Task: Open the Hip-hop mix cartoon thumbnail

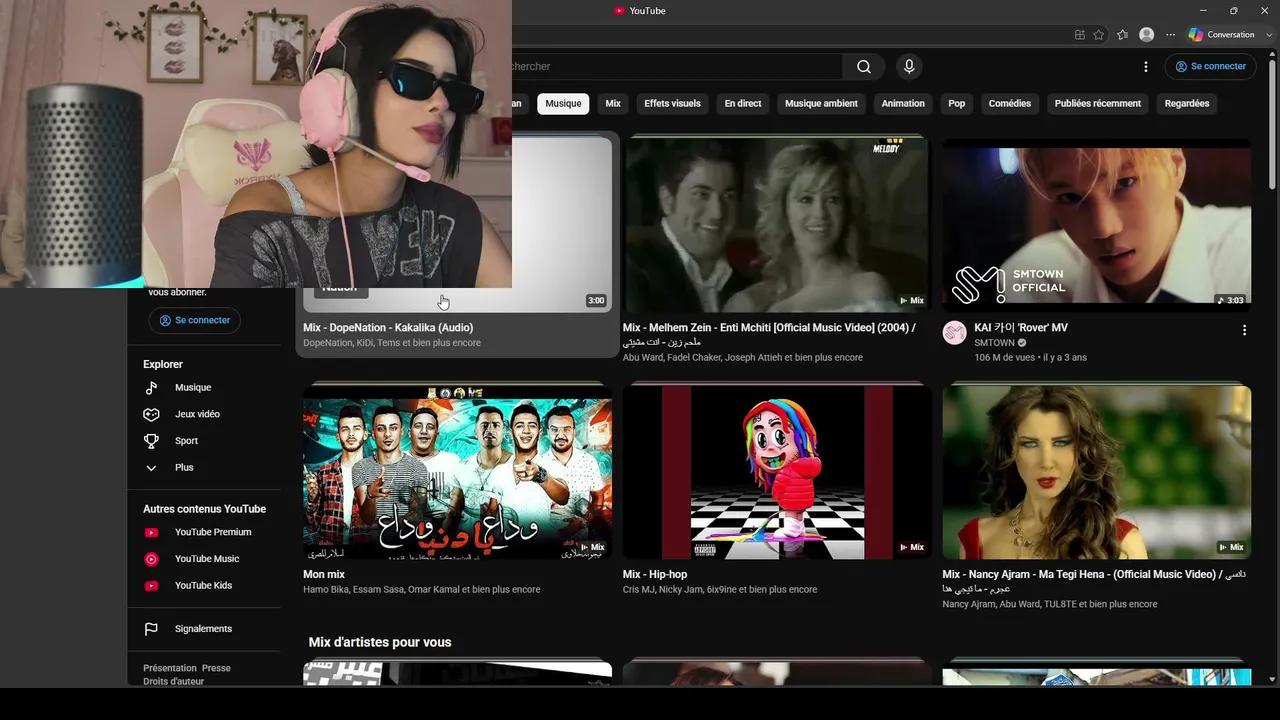Action: [777, 472]
